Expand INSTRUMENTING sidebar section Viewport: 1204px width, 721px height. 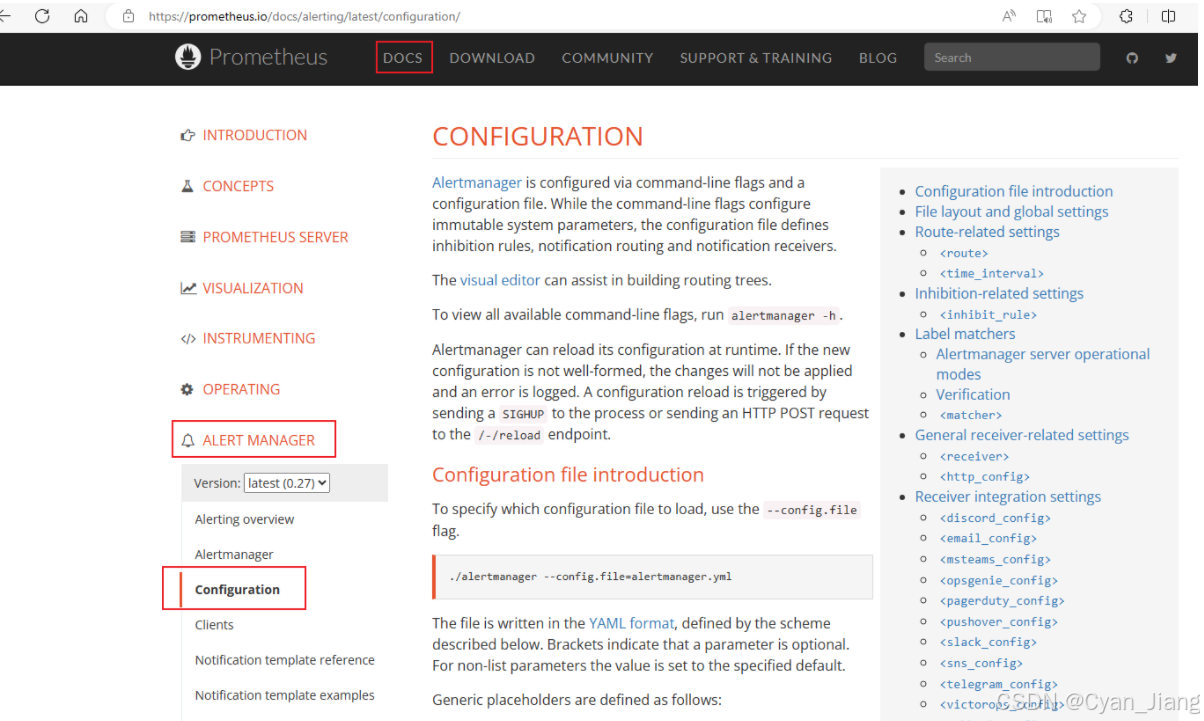[259, 338]
